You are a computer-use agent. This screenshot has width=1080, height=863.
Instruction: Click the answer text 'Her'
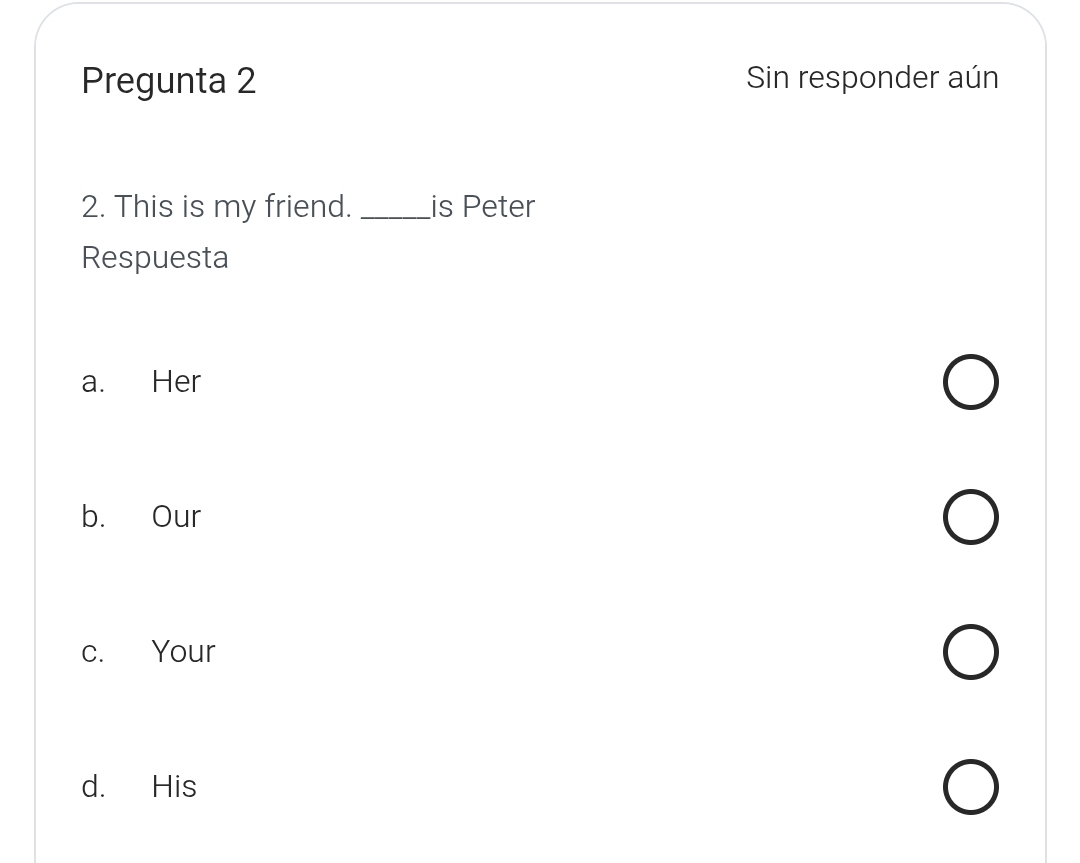pyautogui.click(x=176, y=382)
